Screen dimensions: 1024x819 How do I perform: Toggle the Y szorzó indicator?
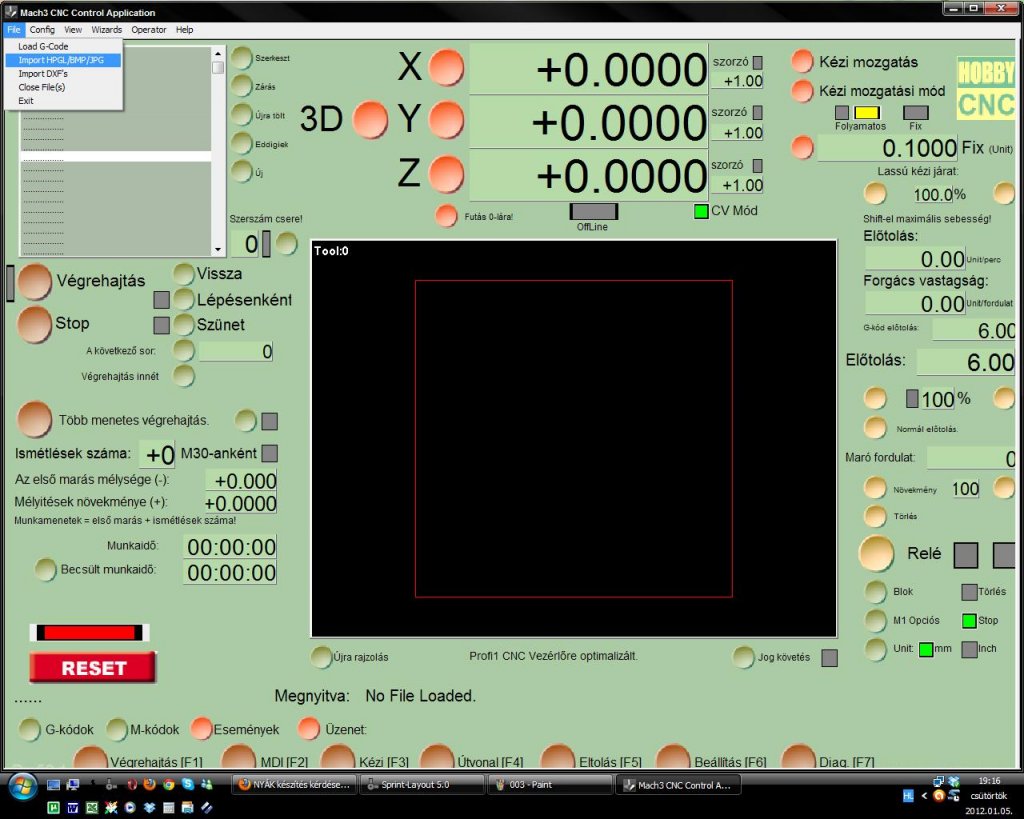[758, 112]
